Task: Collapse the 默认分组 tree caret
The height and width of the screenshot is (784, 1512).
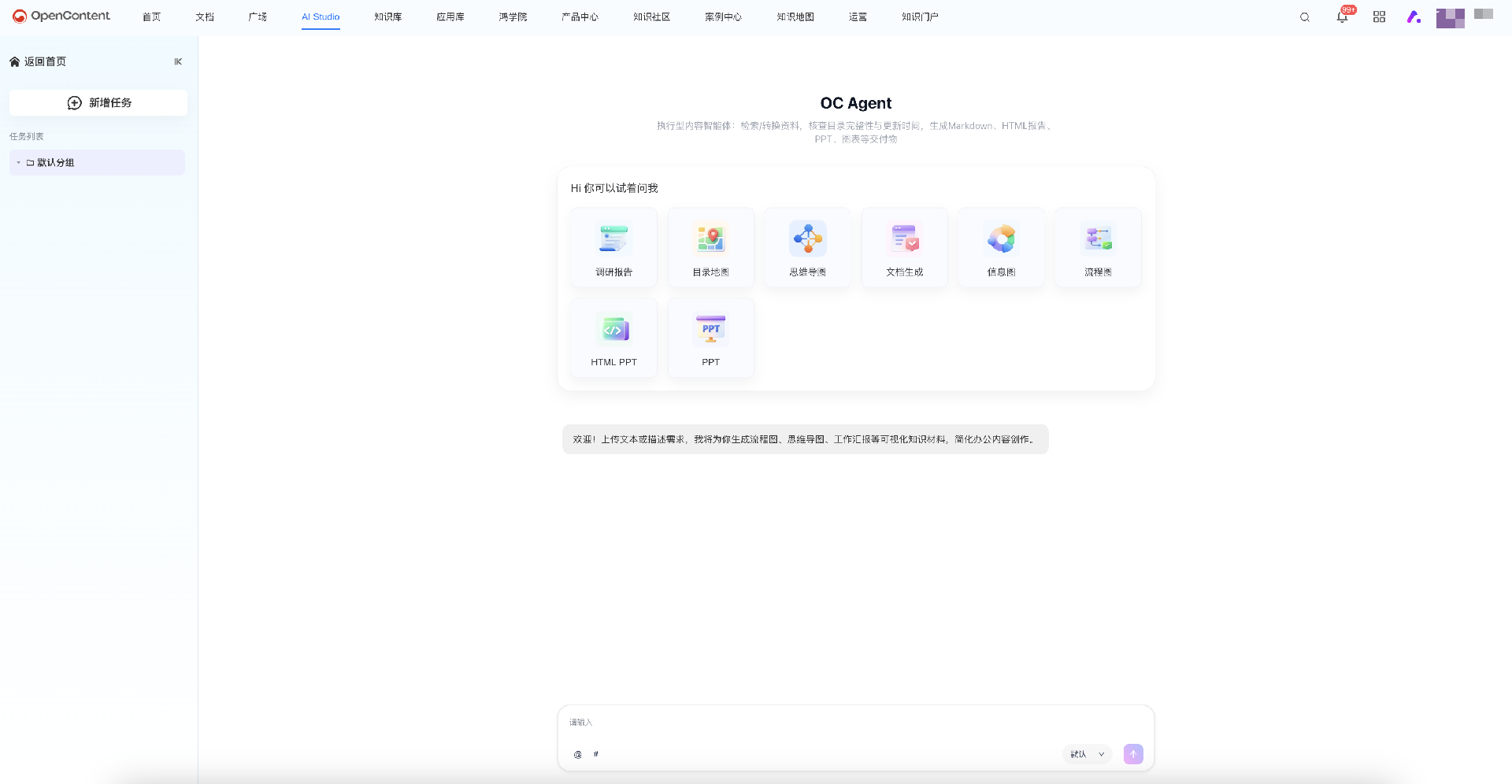Action: [x=18, y=163]
